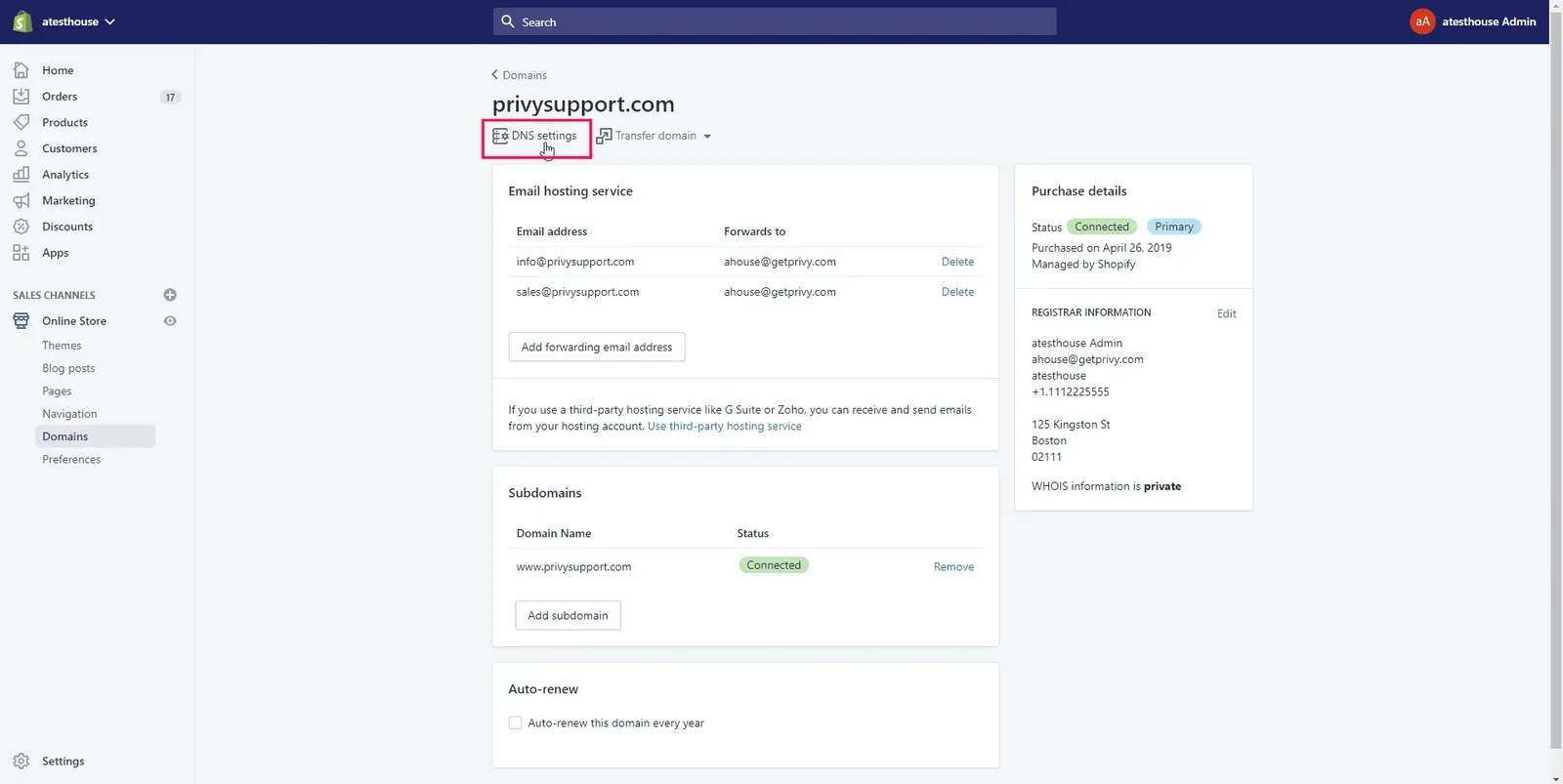Edit the registrar information

[1226, 314]
